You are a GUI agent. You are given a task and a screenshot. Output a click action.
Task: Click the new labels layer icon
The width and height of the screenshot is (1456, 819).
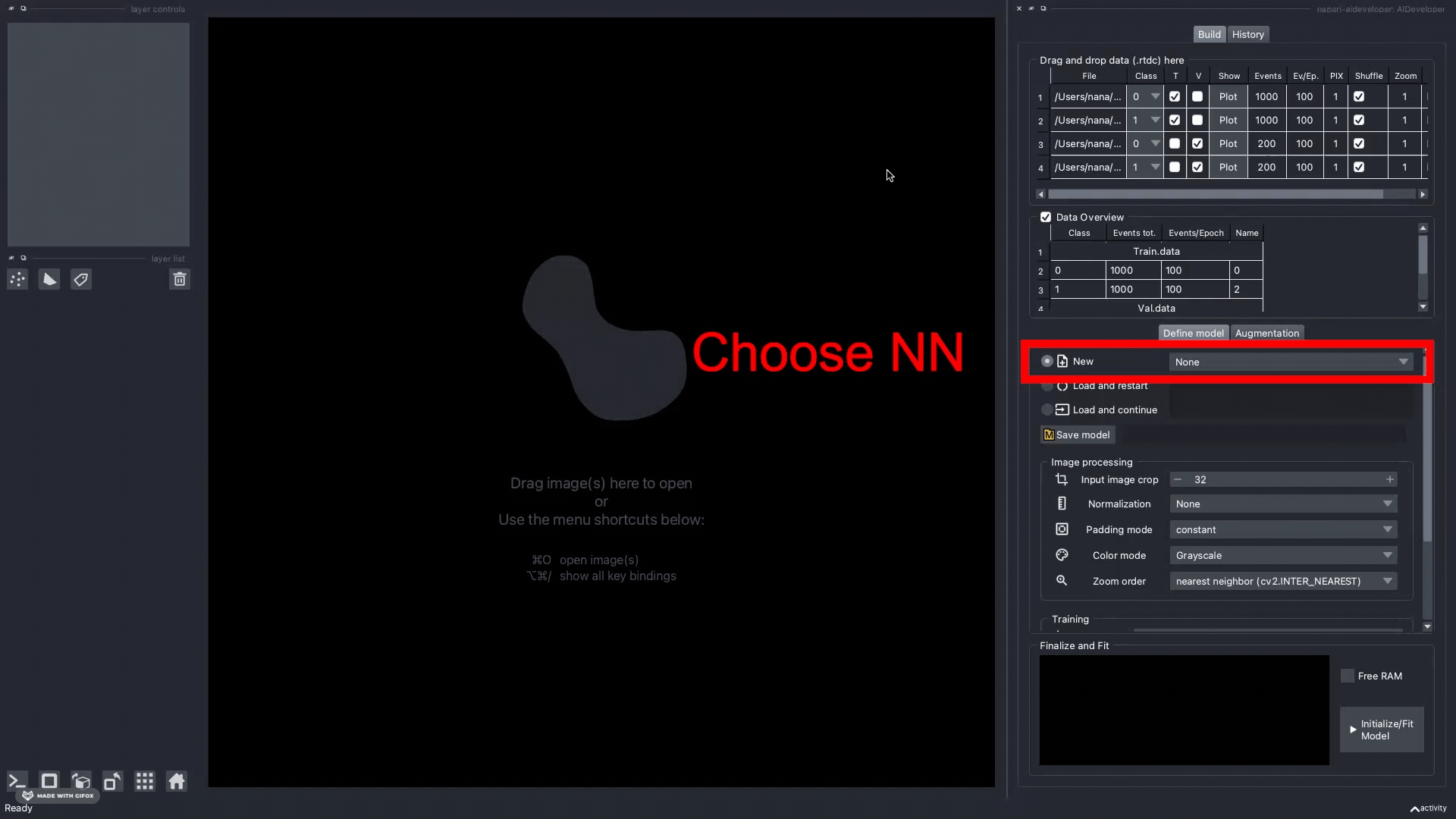click(x=81, y=280)
